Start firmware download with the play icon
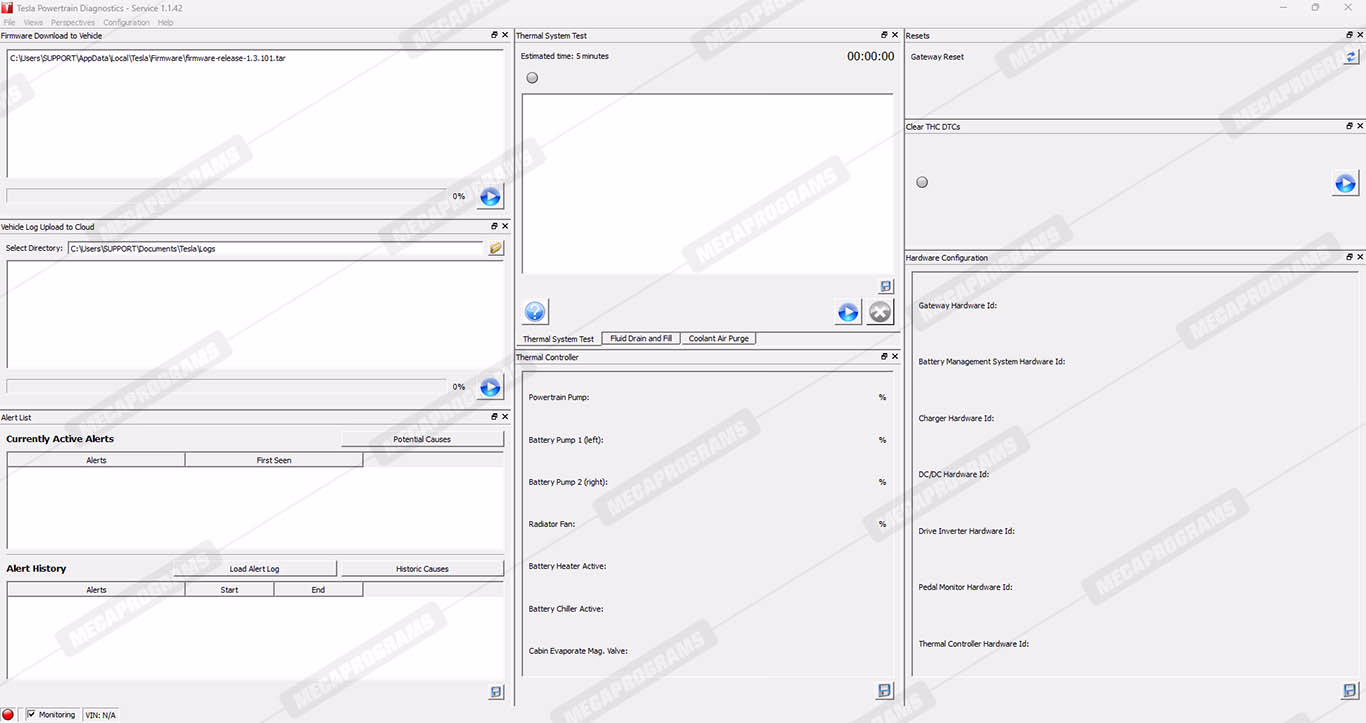This screenshot has width=1366, height=723. (x=490, y=197)
